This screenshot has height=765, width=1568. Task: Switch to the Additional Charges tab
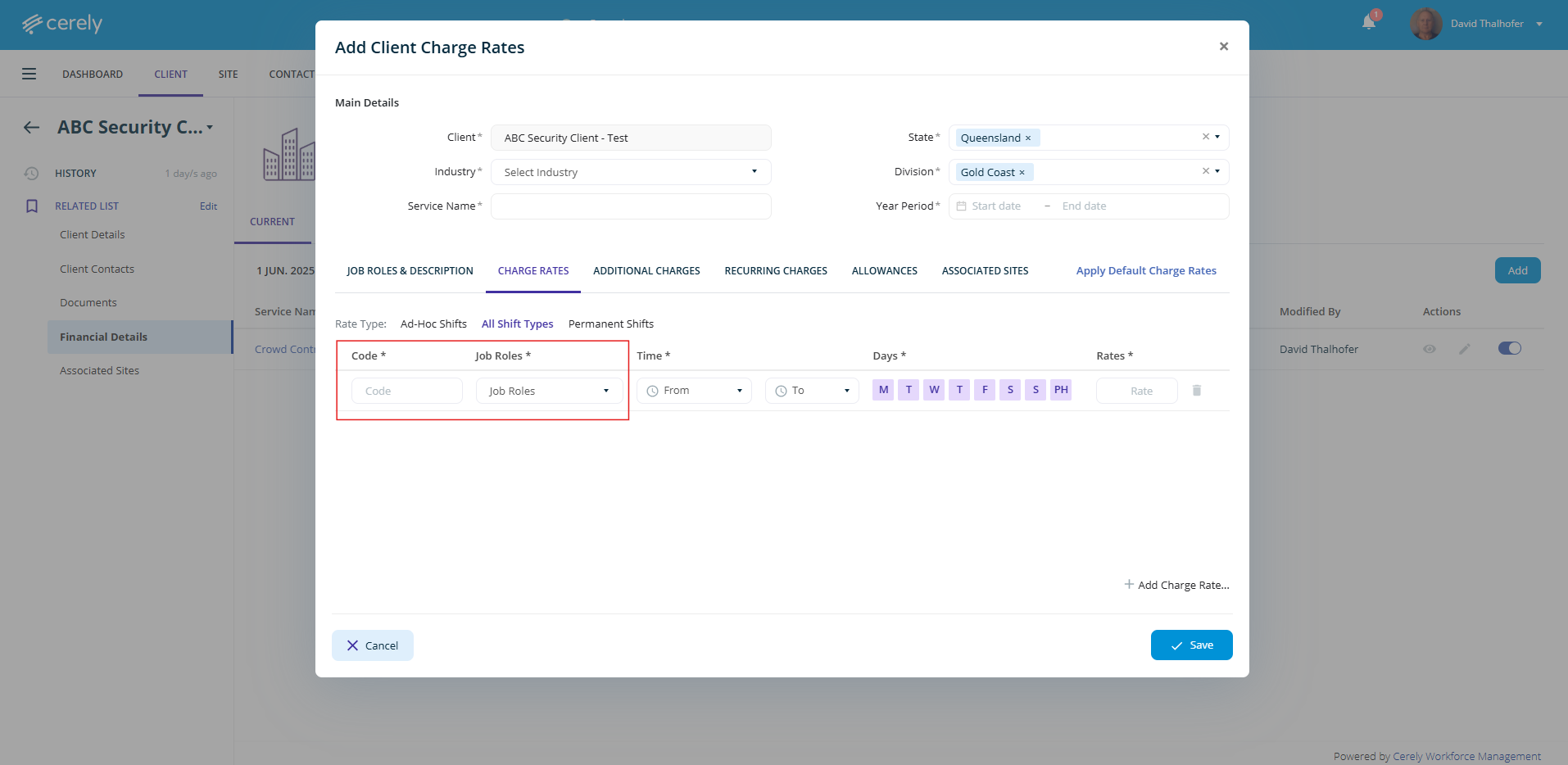pos(646,271)
